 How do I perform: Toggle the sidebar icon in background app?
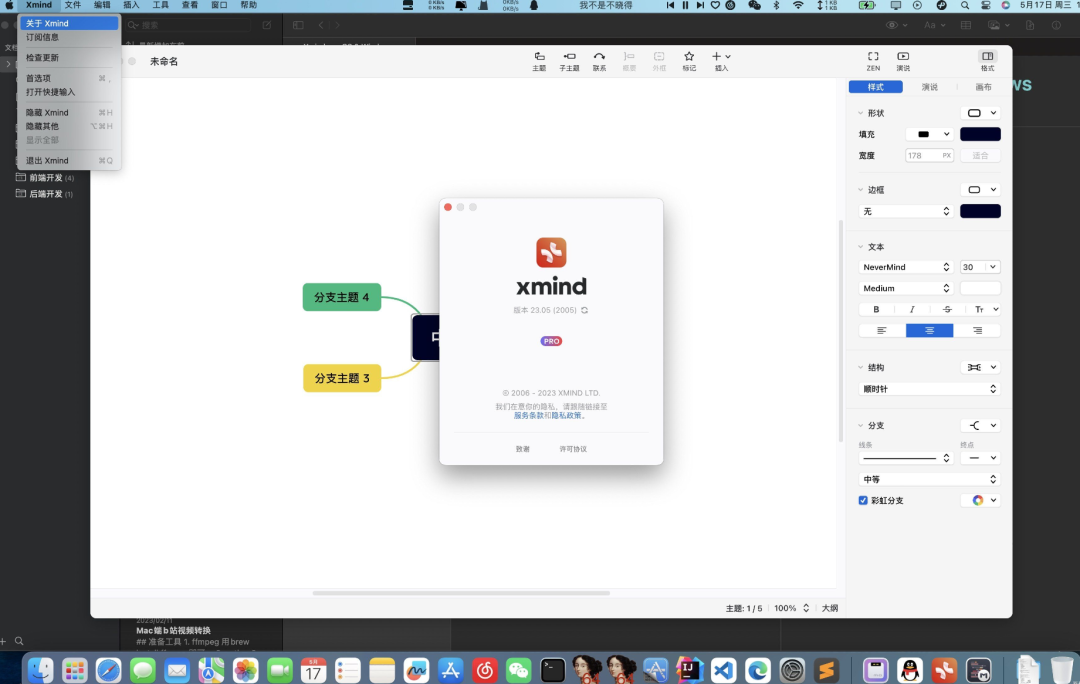point(298,25)
